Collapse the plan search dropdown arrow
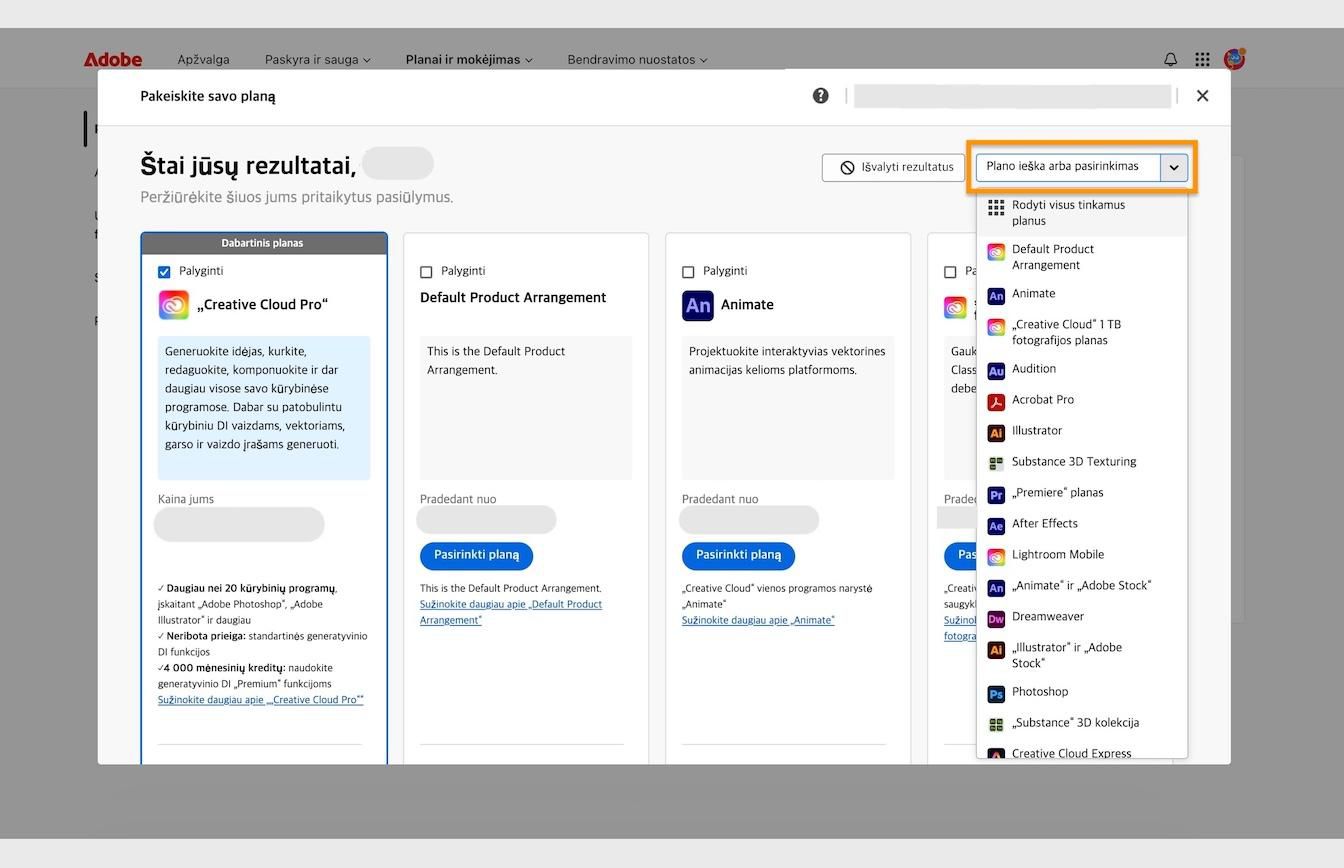 coord(1174,167)
